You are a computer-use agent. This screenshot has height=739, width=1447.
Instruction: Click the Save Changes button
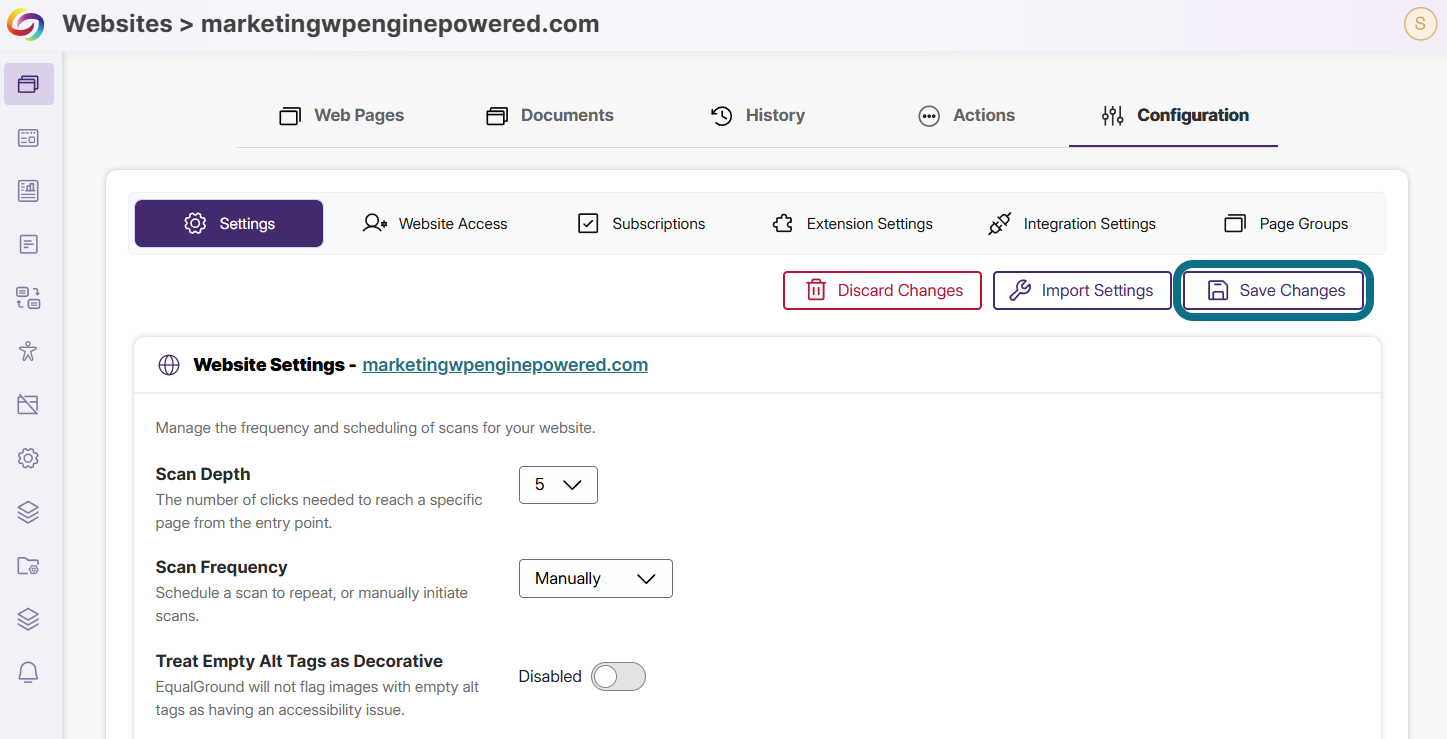coord(1274,291)
